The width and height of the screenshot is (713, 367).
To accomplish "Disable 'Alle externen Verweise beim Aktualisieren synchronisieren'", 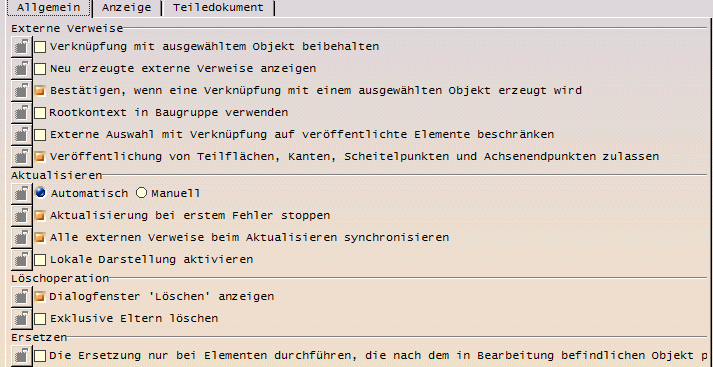I will point(40,237).
